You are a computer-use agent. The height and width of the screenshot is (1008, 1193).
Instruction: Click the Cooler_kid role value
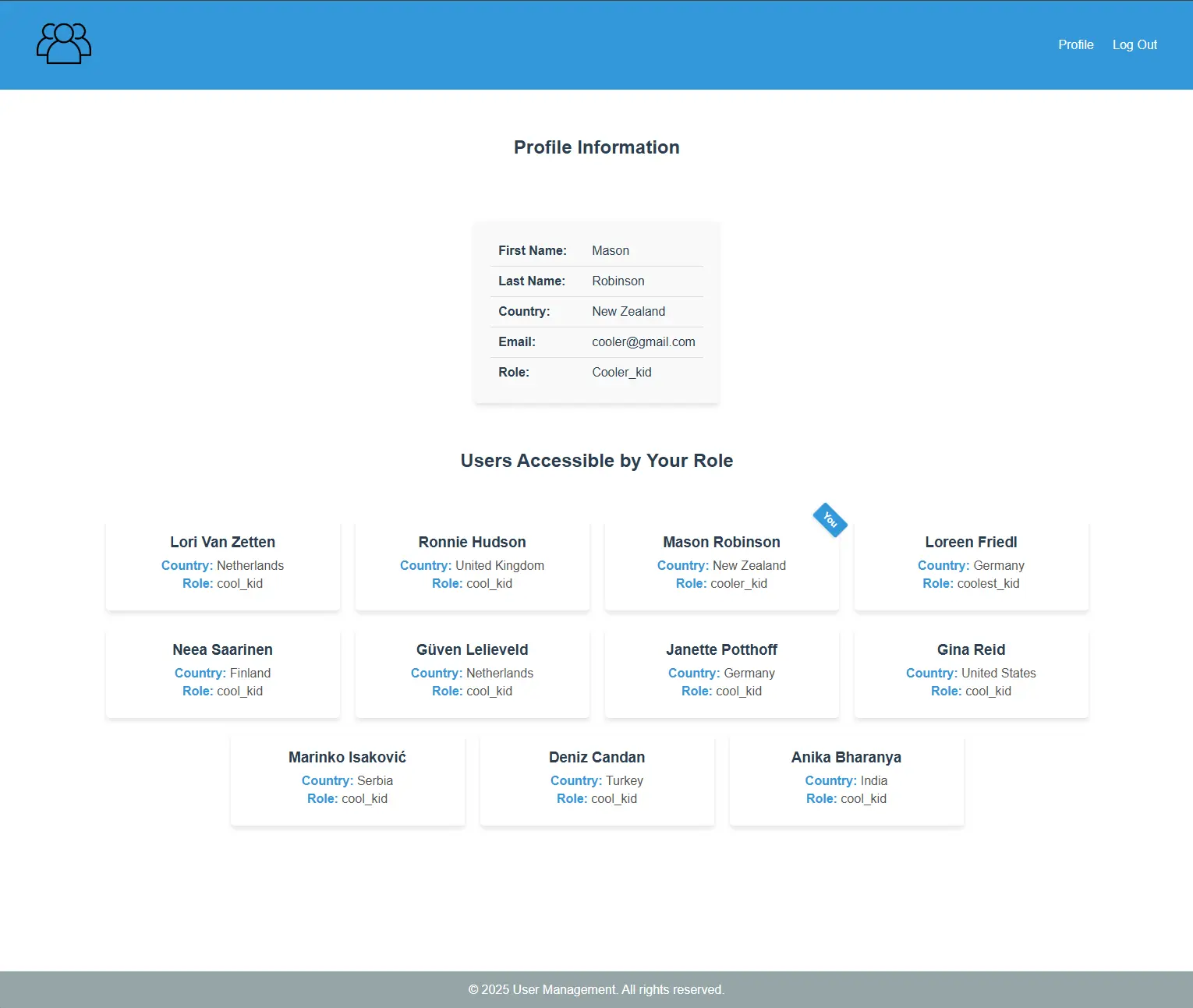621,372
